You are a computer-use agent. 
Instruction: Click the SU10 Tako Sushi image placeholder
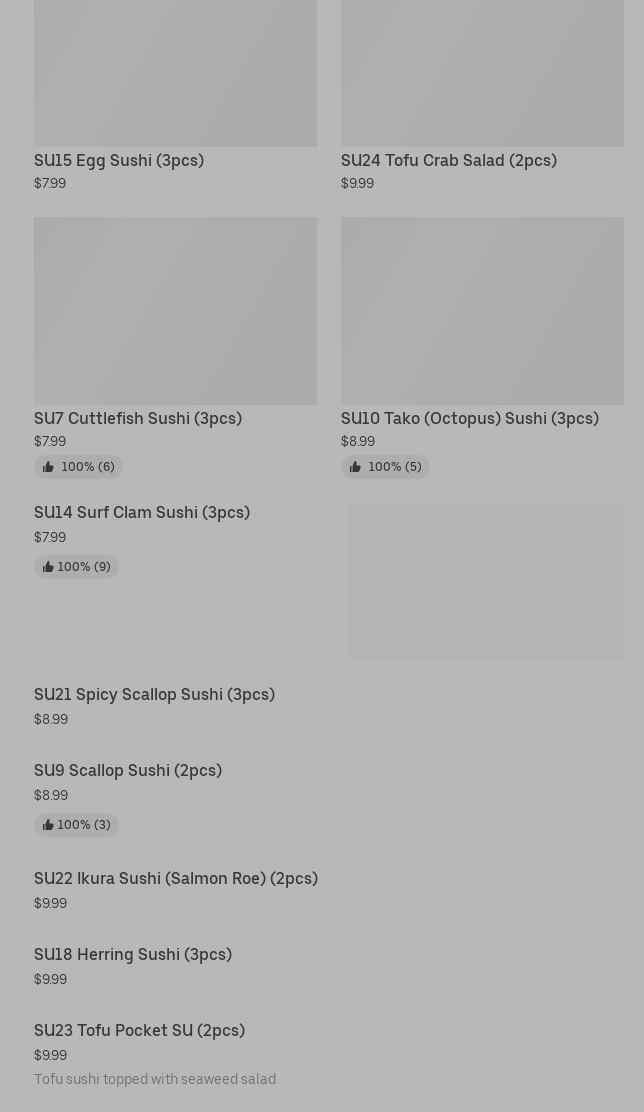click(x=482, y=311)
